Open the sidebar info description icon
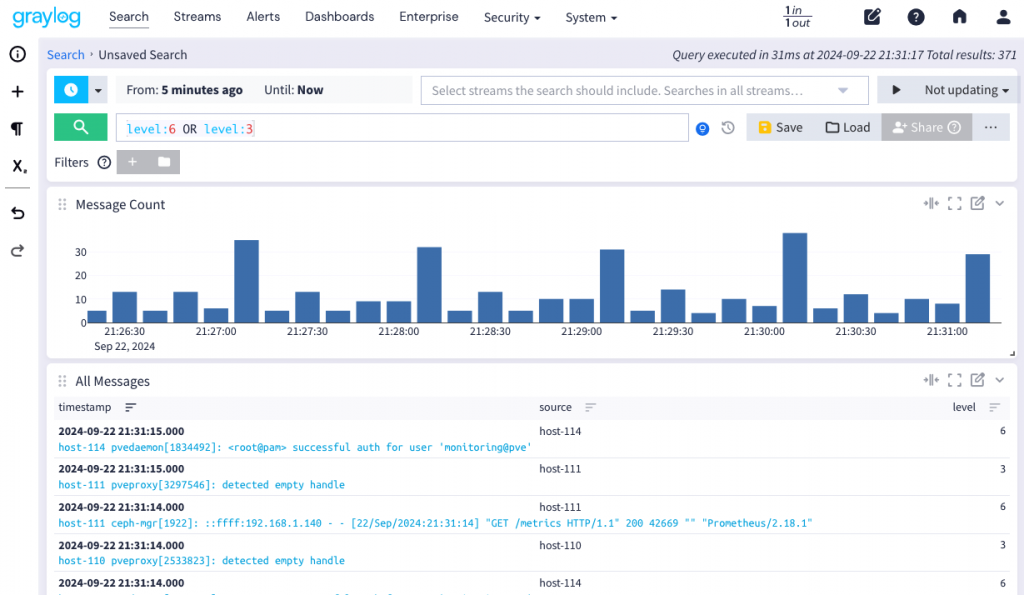Screen dimensions: 1024x595 [x=18, y=54]
